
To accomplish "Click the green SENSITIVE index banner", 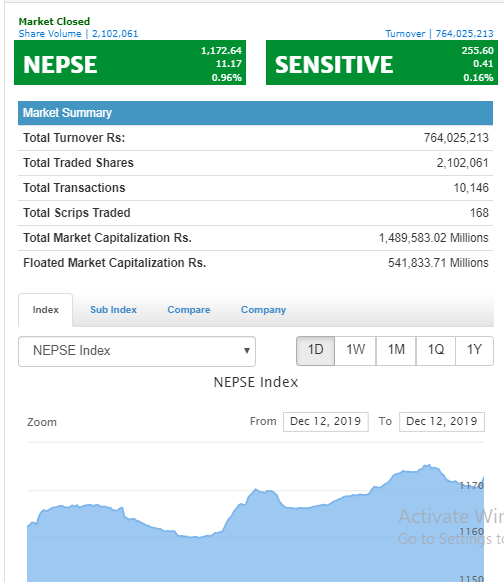I will (382, 63).
